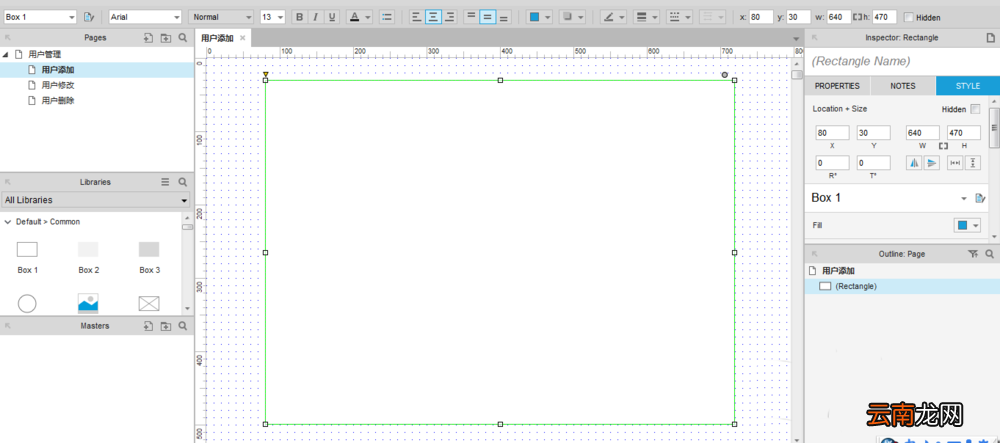Toggle the Hidden checkbox in toolbar
This screenshot has height=443, width=1000.
pyautogui.click(x=909, y=17)
